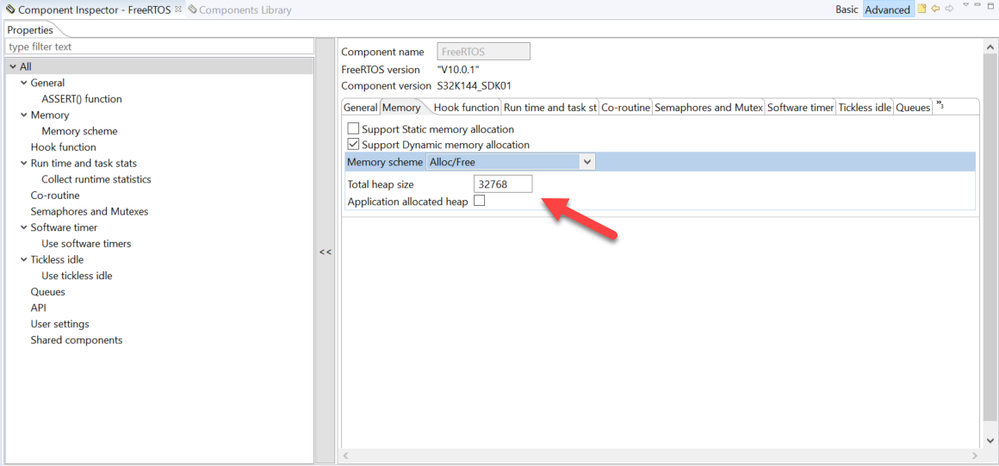
Task: Click the vertical scrollbar up arrow
Action: (x=991, y=47)
